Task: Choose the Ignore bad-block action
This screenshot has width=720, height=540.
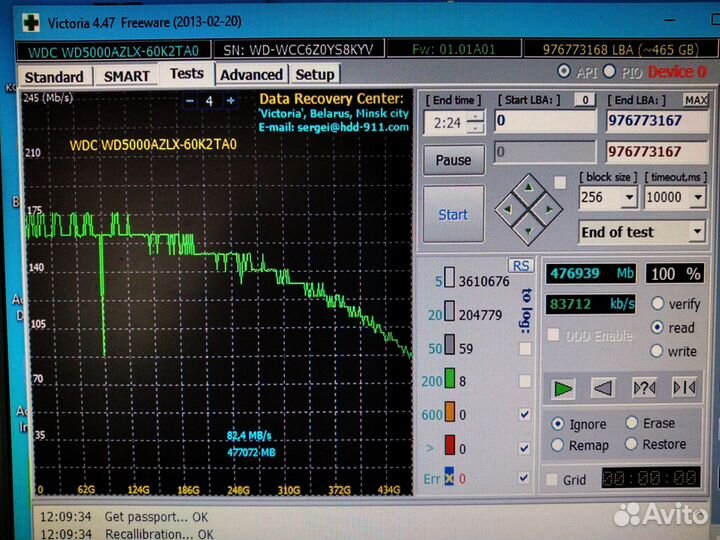Action: (x=557, y=423)
